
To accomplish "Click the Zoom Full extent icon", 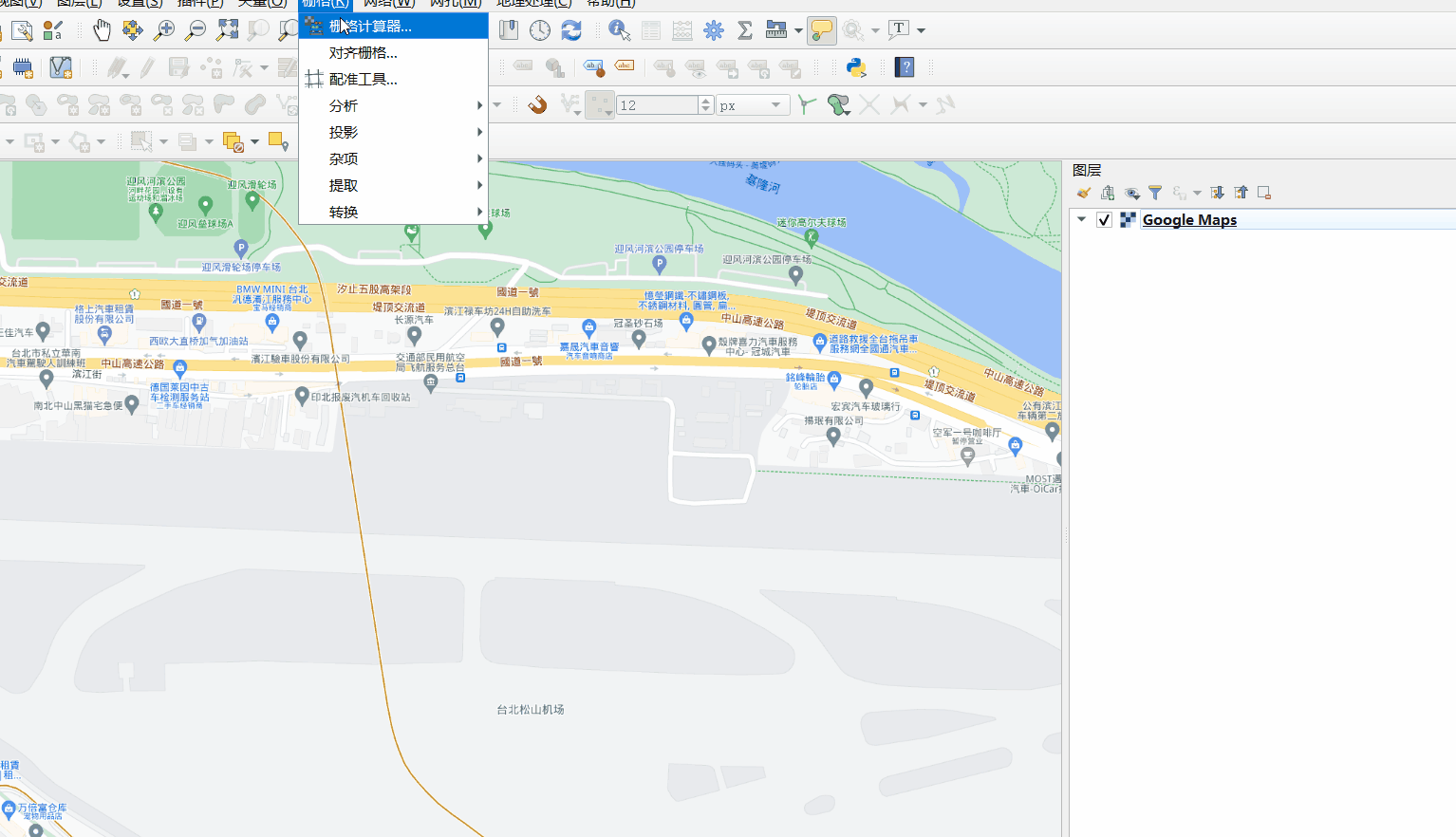I will [227, 30].
